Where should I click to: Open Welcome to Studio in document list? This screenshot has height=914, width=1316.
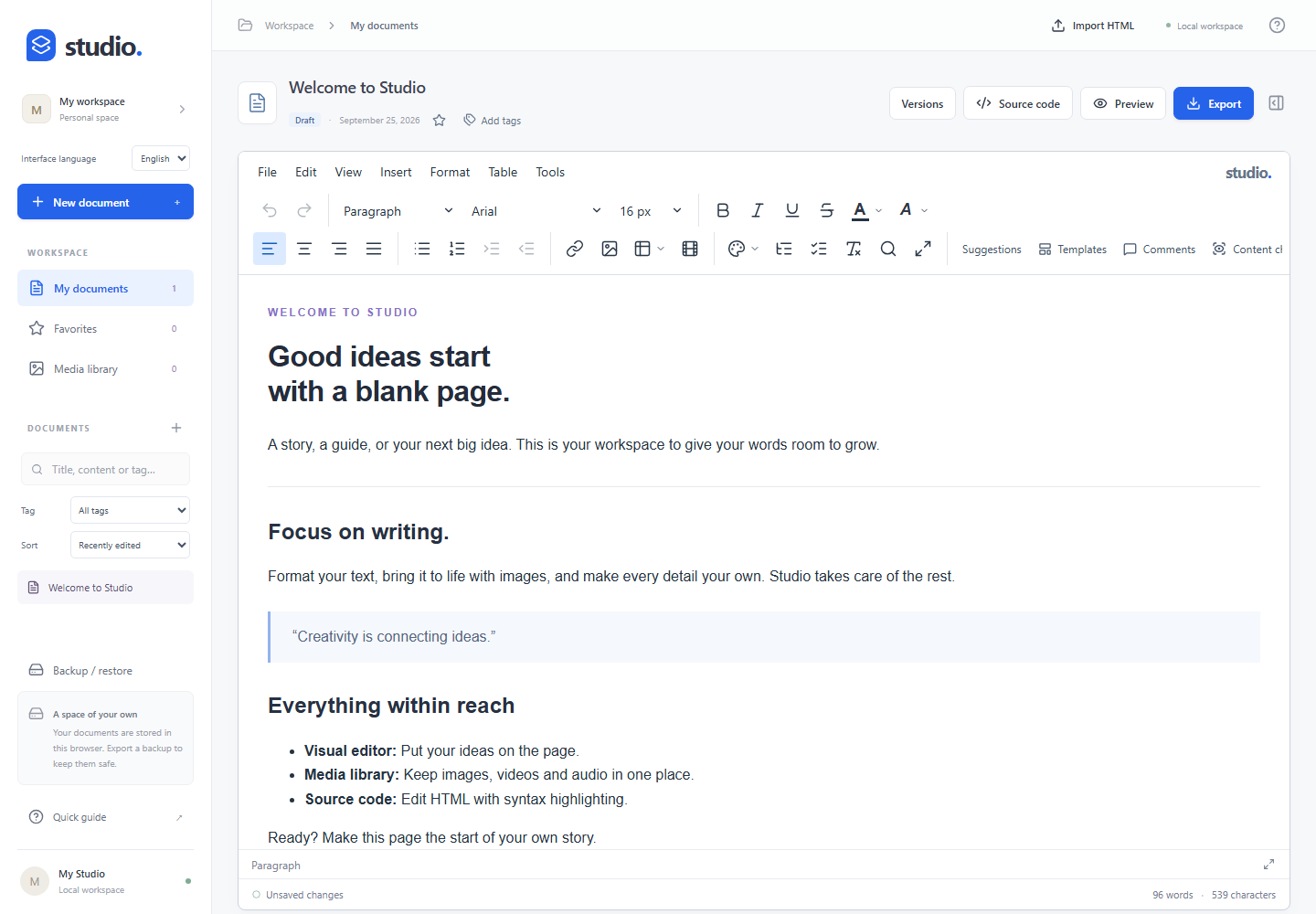pyautogui.click(x=105, y=588)
